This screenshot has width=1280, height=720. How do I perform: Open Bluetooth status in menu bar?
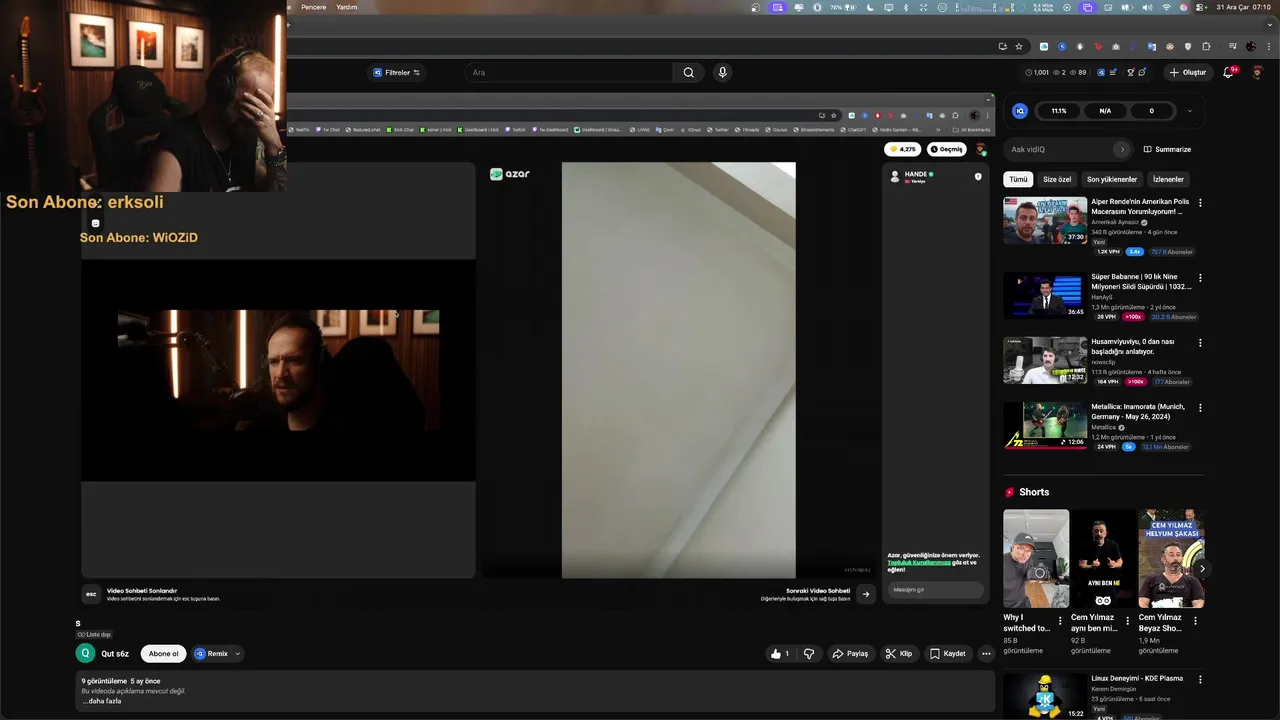click(905, 7)
